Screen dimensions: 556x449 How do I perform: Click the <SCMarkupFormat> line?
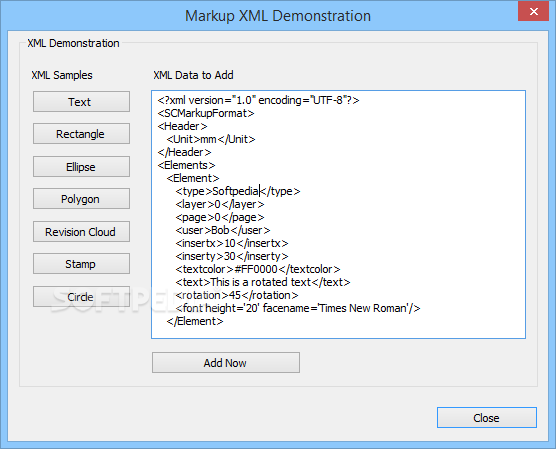(x=206, y=113)
